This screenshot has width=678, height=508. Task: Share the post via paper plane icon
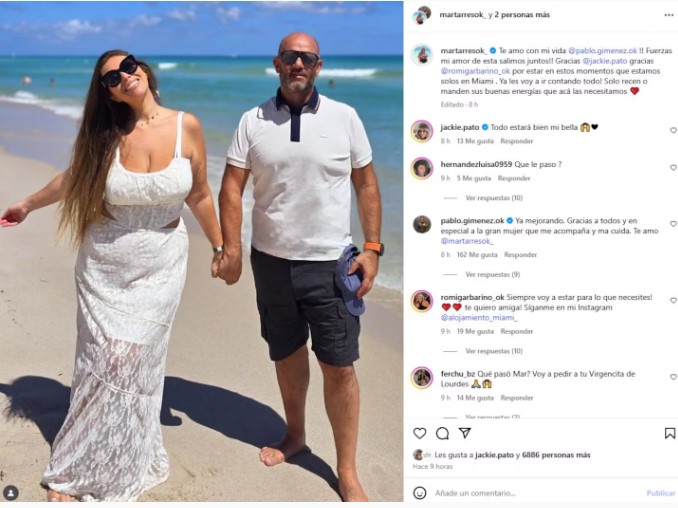coord(465,433)
